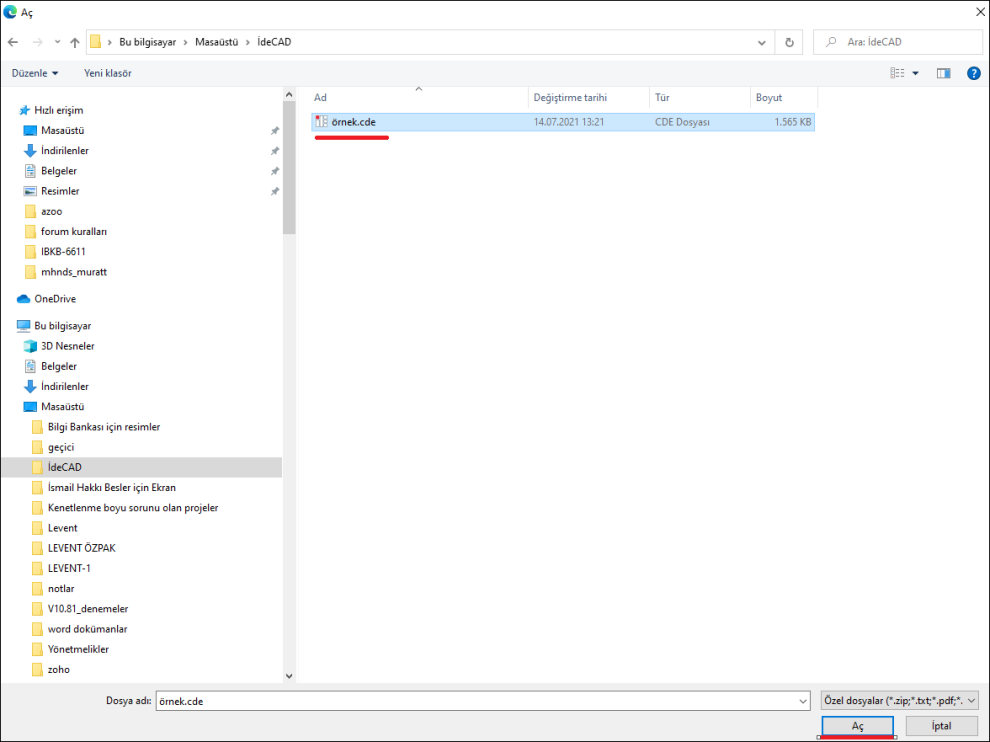Select the İdeCAD folder in the tree
Screen dimensions: 990x742
(x=64, y=467)
